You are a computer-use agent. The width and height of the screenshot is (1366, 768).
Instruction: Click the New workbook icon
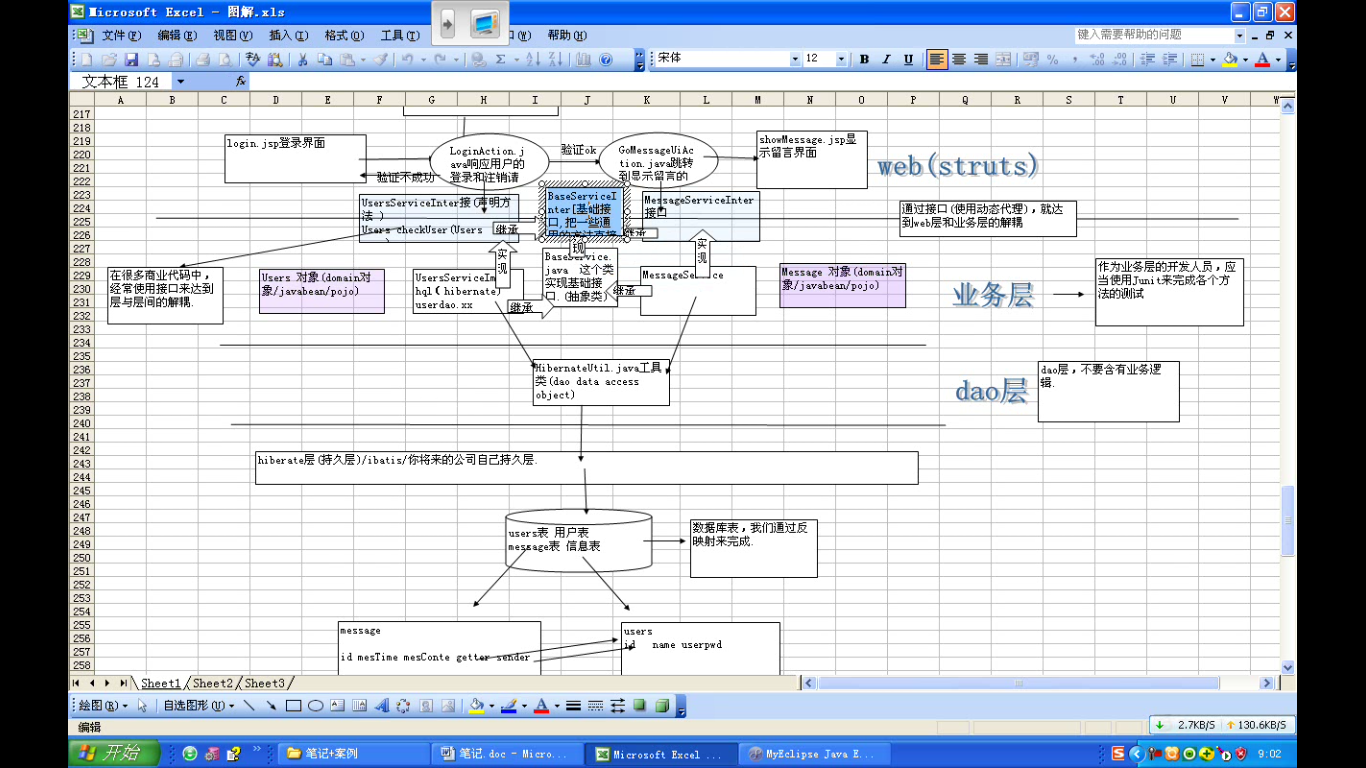(x=86, y=59)
